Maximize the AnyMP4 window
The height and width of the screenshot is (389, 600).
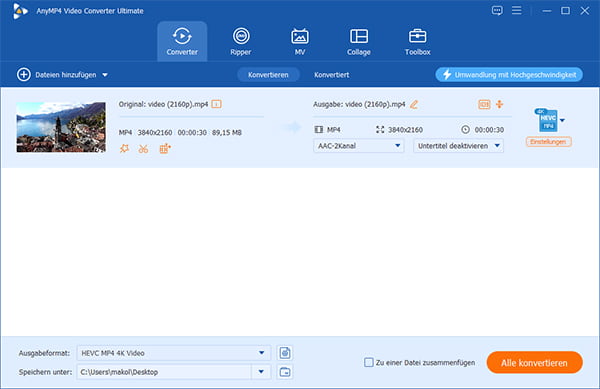(565, 11)
